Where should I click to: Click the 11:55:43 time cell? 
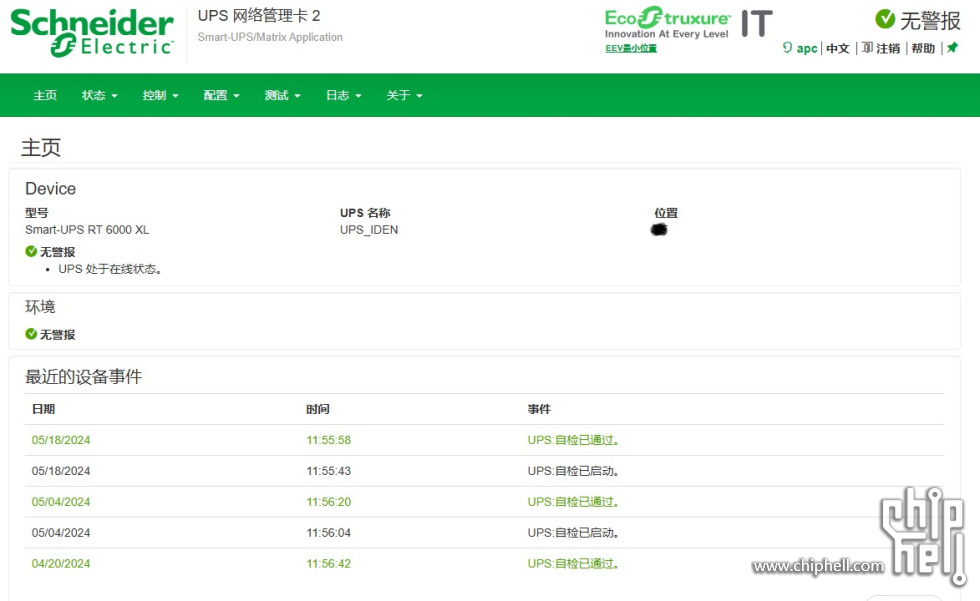point(329,470)
